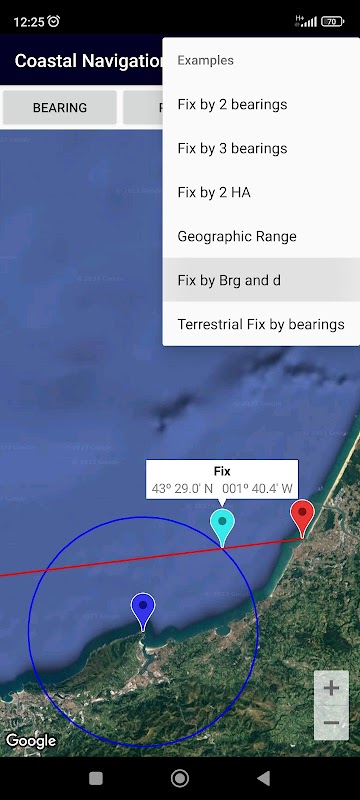Zoom out with the minus button
Image resolution: width=360 pixels, height=800 pixels.
point(331,722)
